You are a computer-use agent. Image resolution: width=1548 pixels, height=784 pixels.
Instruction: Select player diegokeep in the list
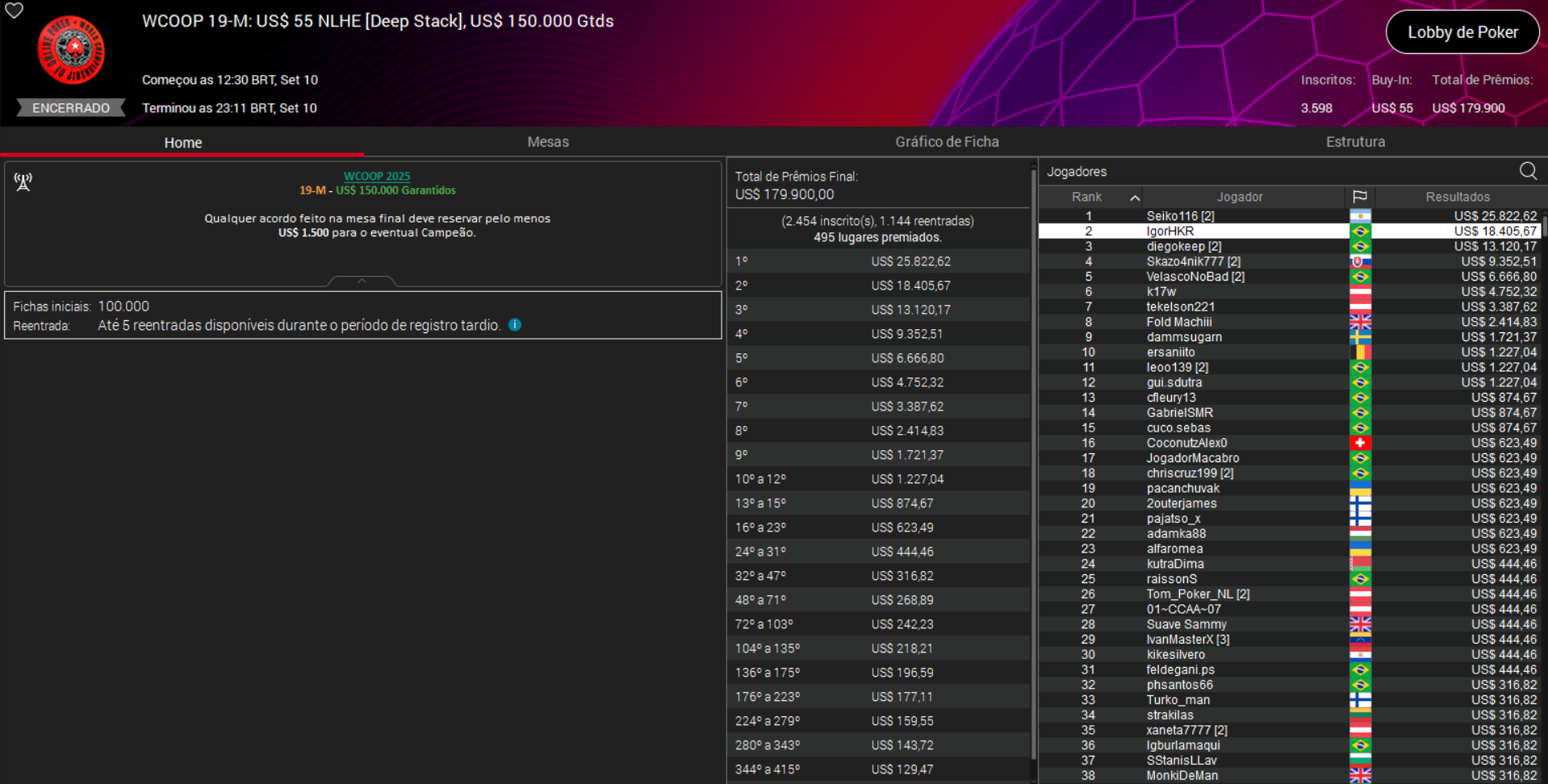(1183, 247)
